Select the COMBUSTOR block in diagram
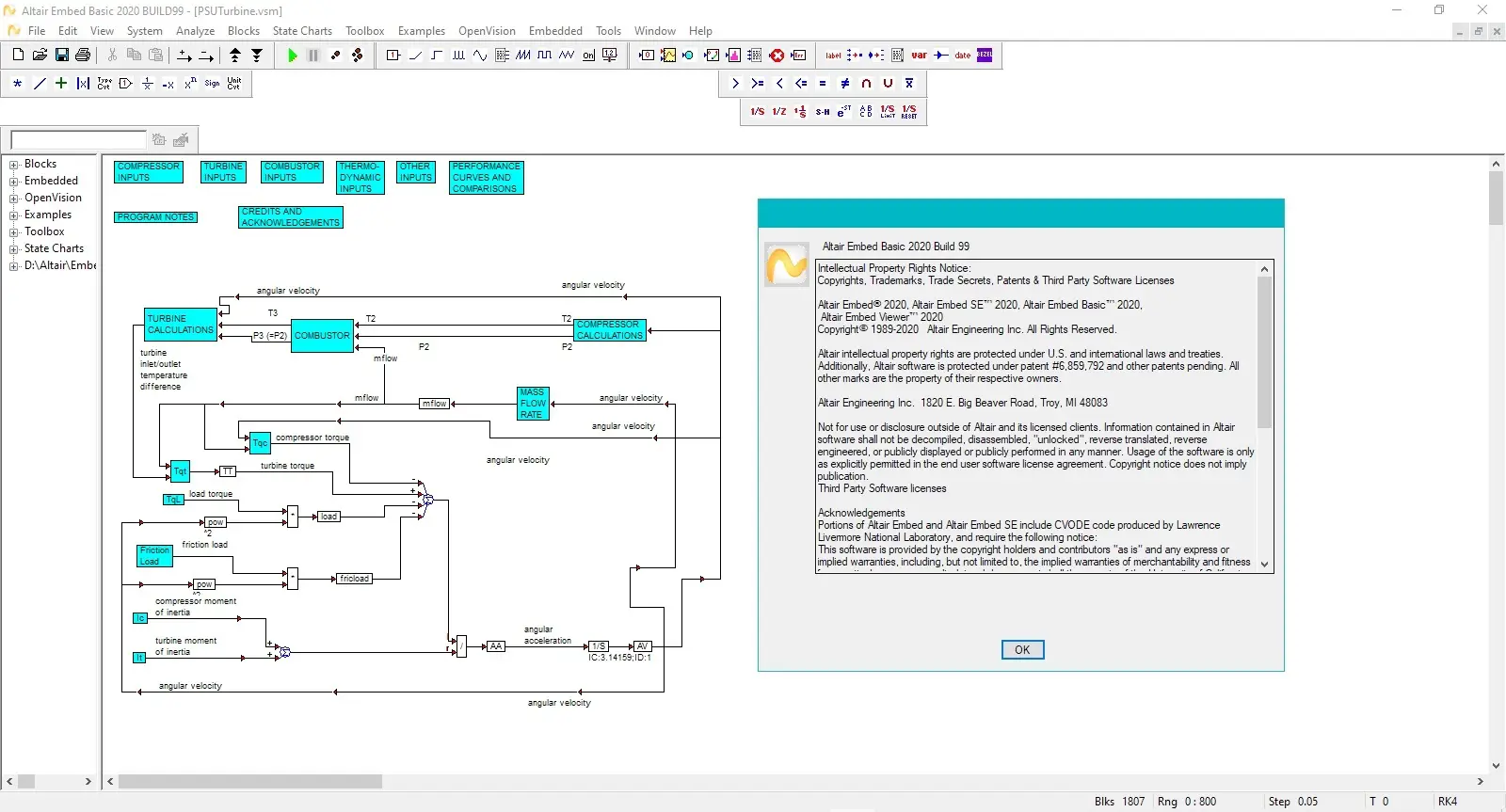The image size is (1506, 812). (322, 336)
